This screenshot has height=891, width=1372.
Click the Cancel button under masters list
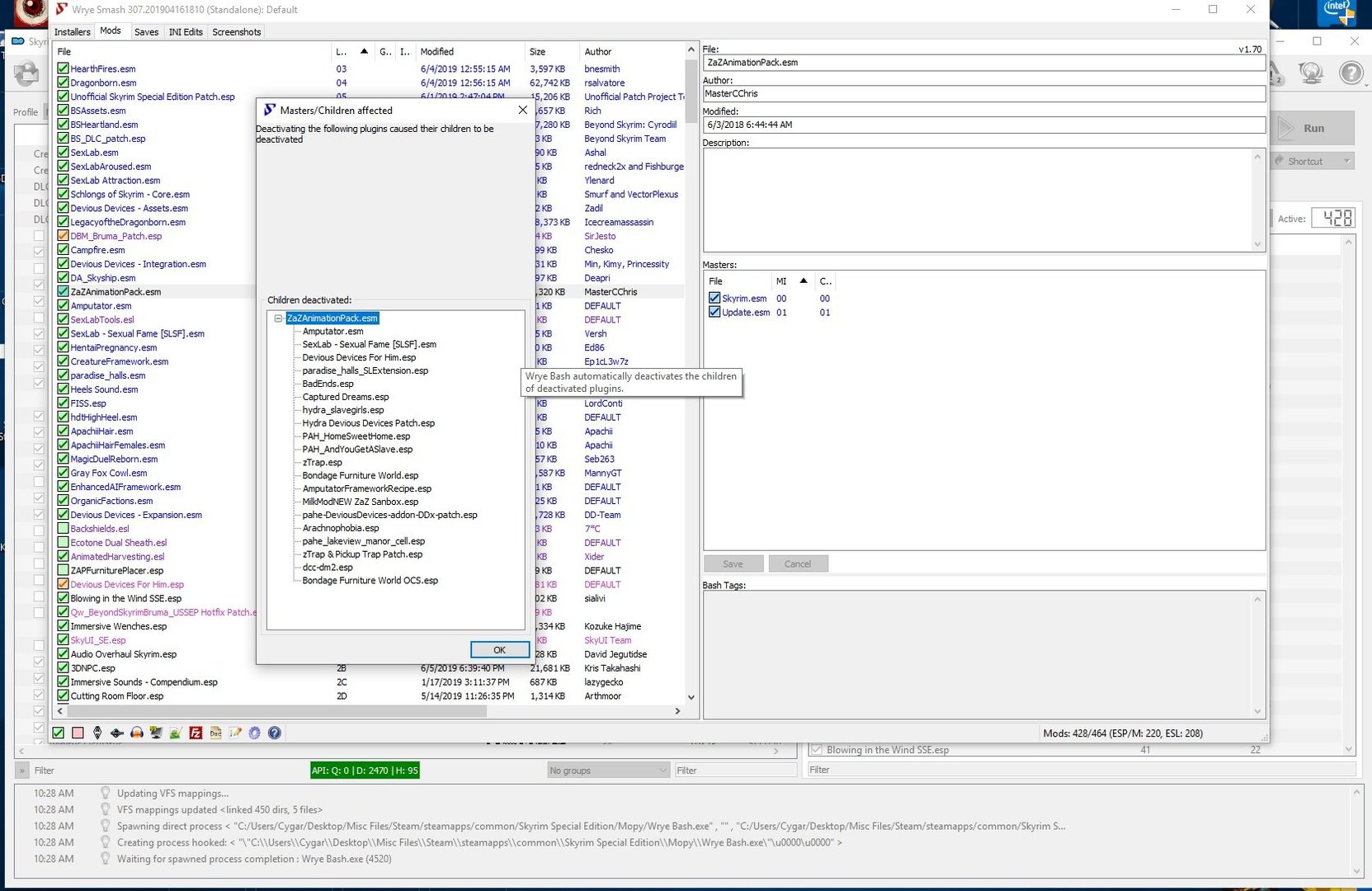pos(798,563)
